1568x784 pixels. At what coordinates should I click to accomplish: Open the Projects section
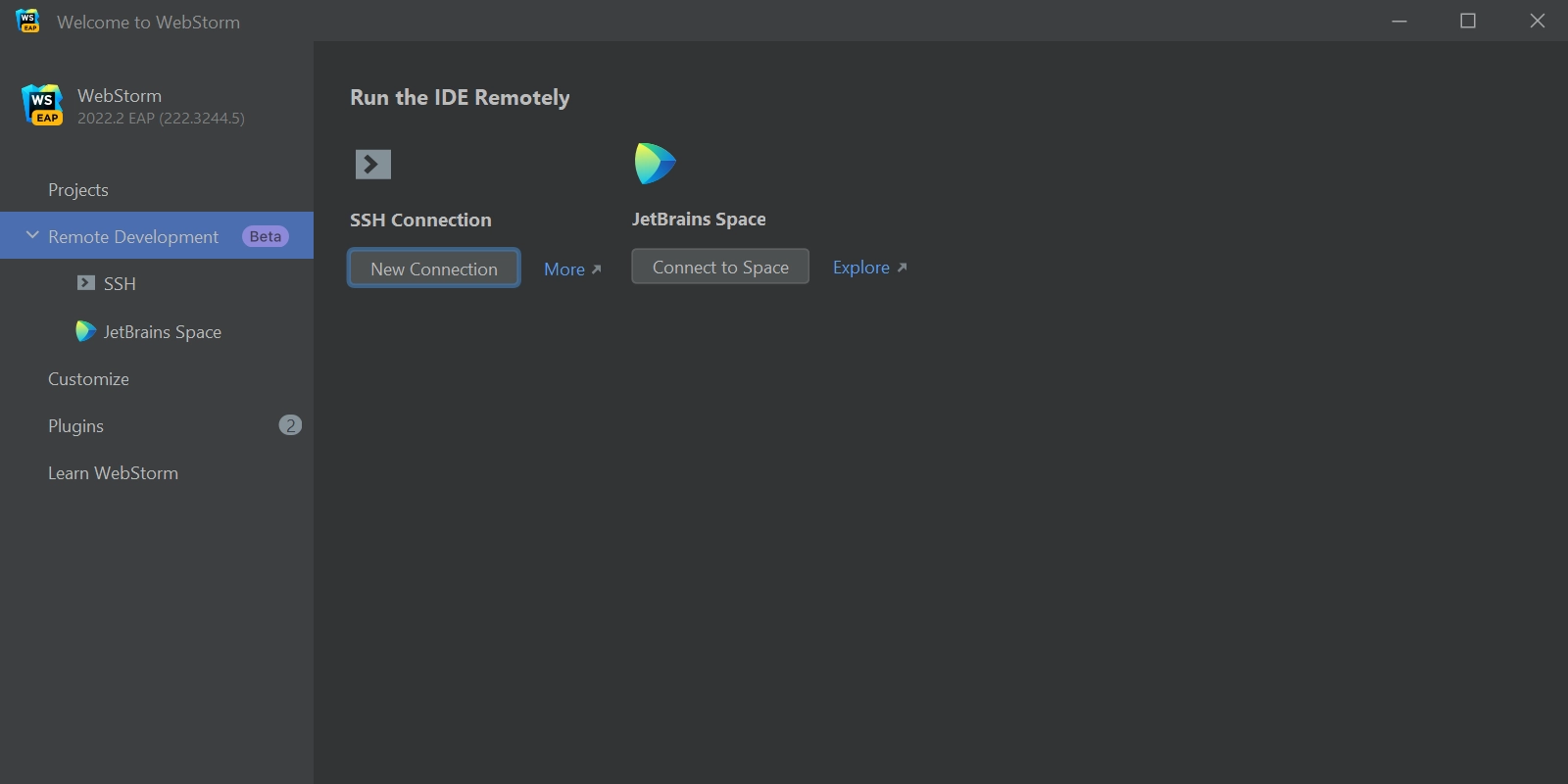(157, 189)
